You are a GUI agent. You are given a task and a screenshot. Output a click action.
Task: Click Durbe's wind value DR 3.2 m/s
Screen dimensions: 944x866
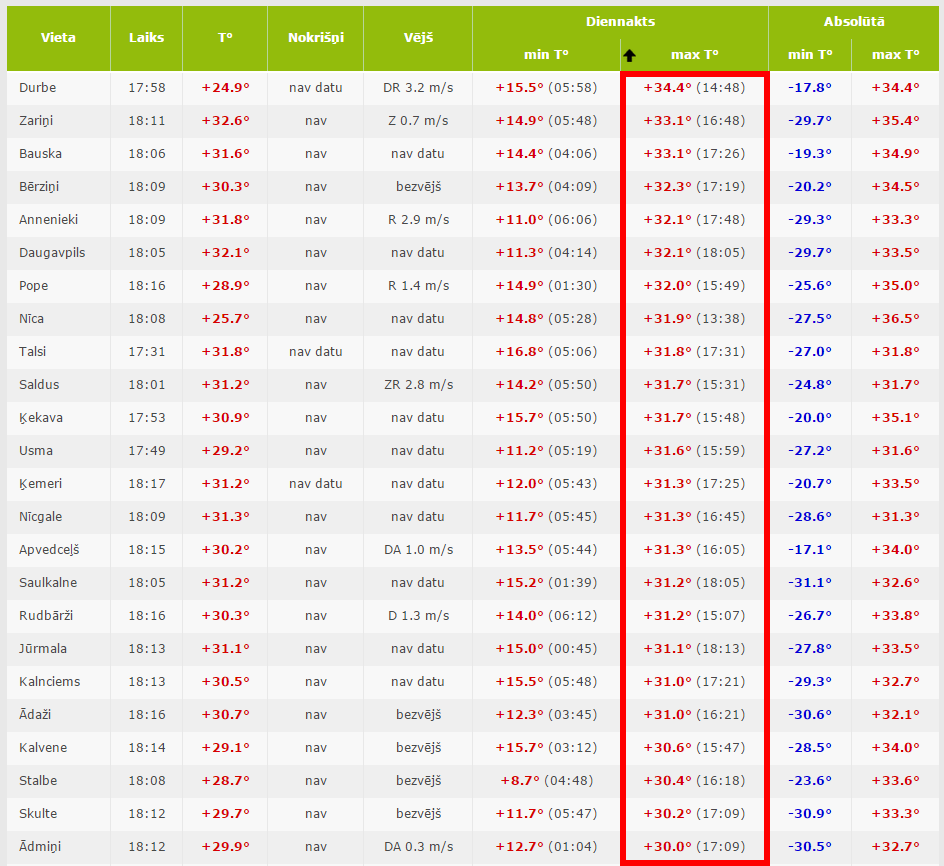[418, 87]
